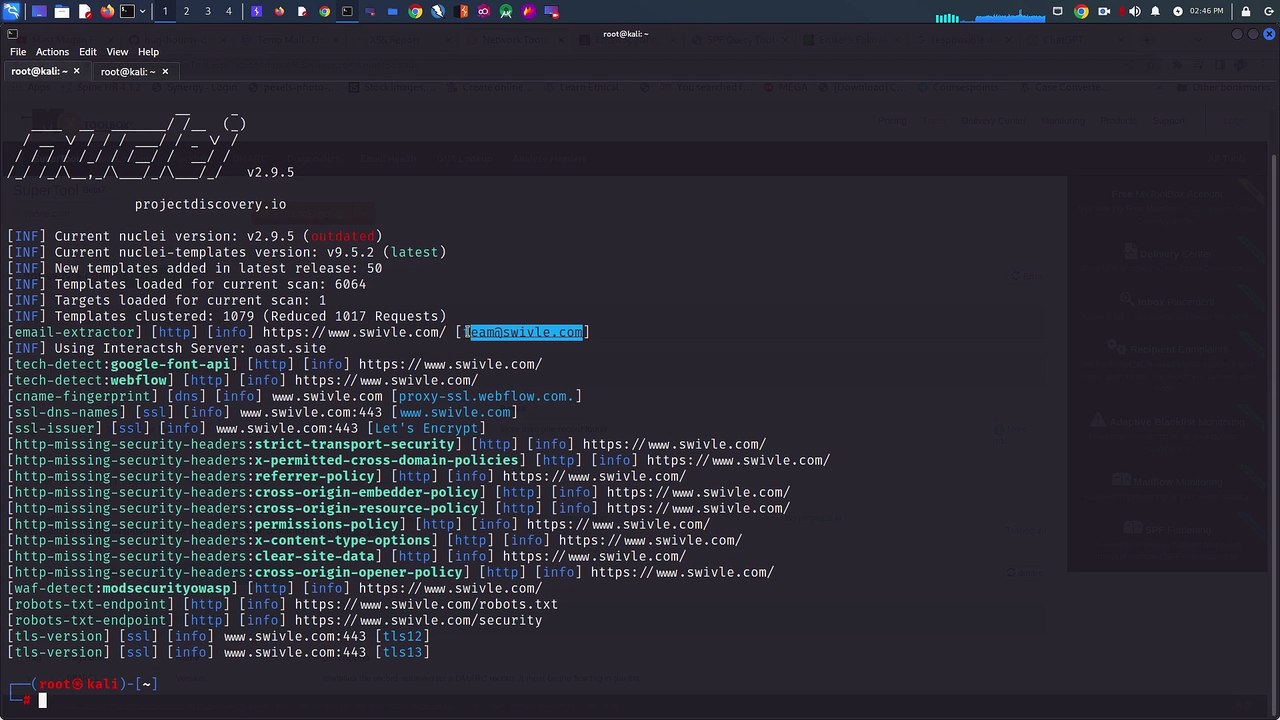Open the green Android Studio taskbar icon
The width and height of the screenshot is (1280, 720).
[x=506, y=12]
